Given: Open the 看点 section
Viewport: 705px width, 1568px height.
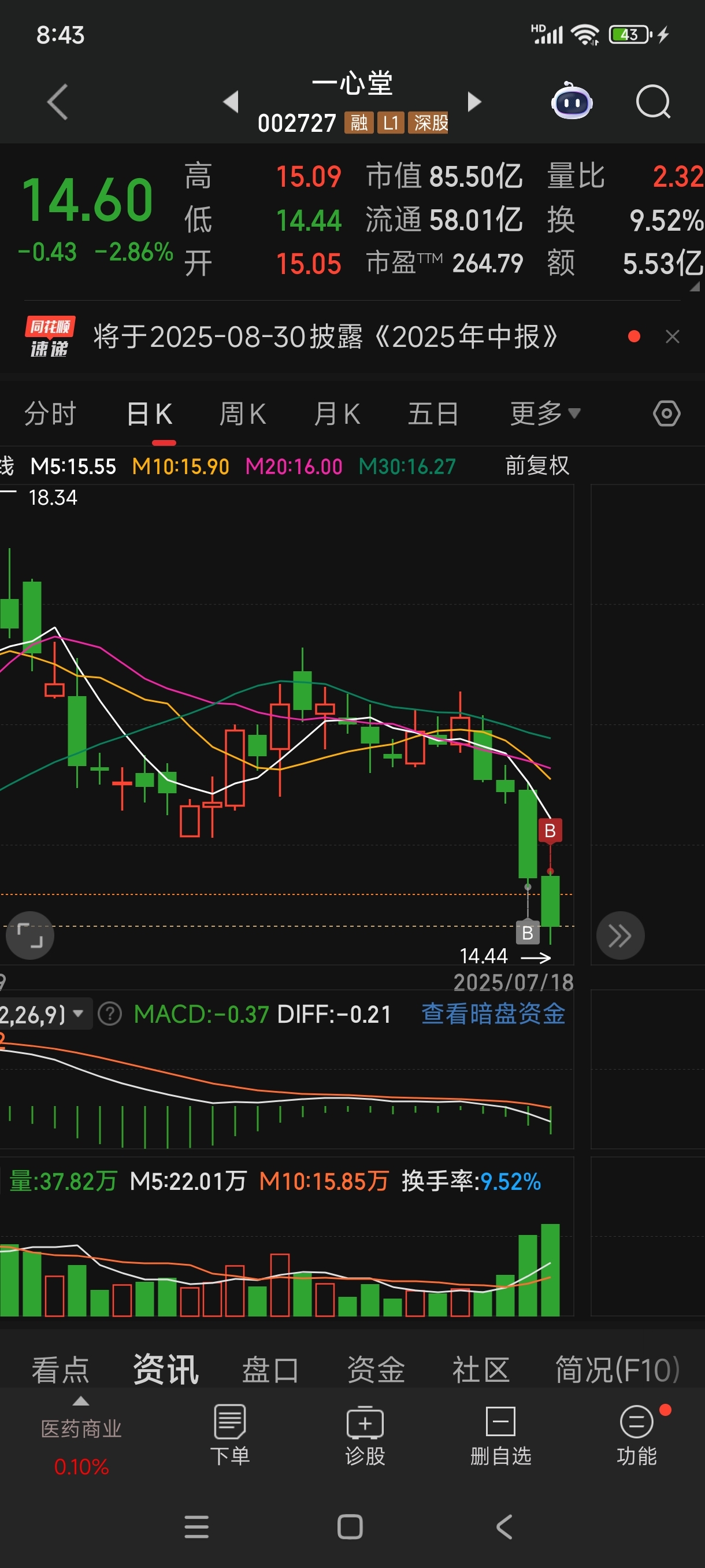Looking at the screenshot, I should pyautogui.click(x=60, y=1370).
